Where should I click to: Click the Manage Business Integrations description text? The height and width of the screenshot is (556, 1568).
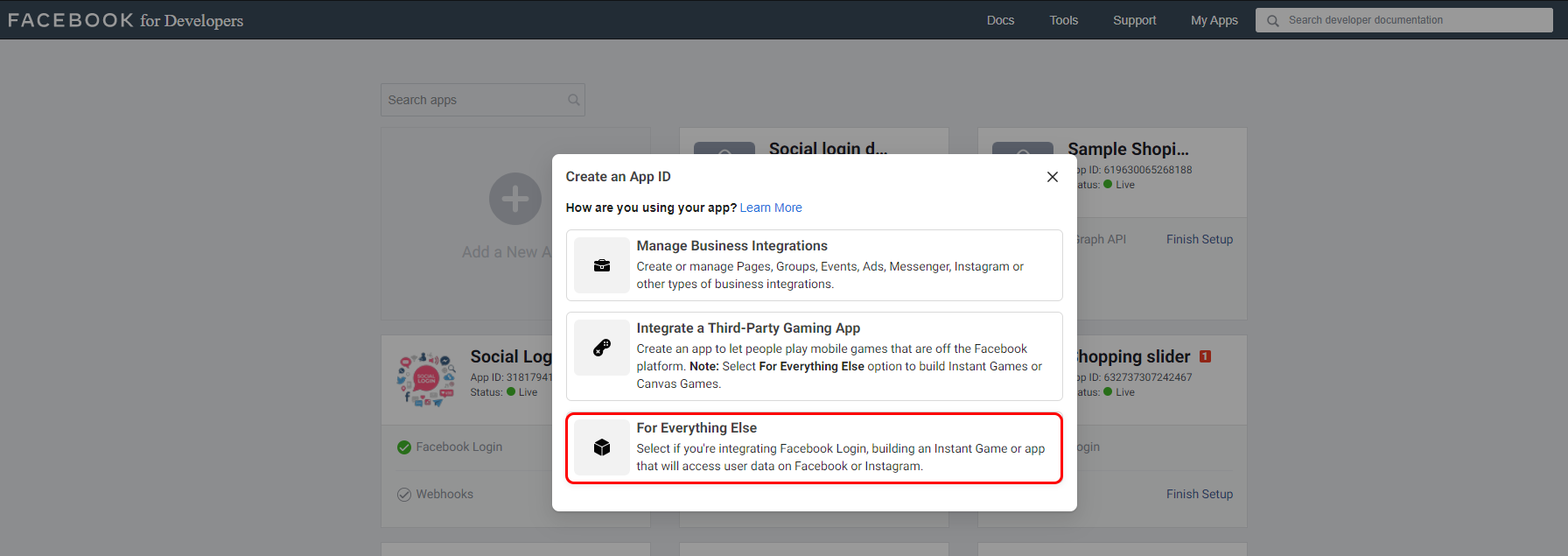click(x=829, y=275)
